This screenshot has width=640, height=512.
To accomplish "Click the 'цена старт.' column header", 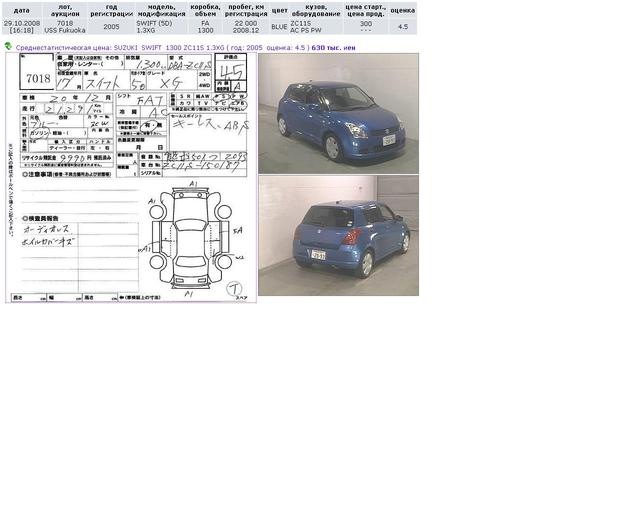I will coord(366,11).
